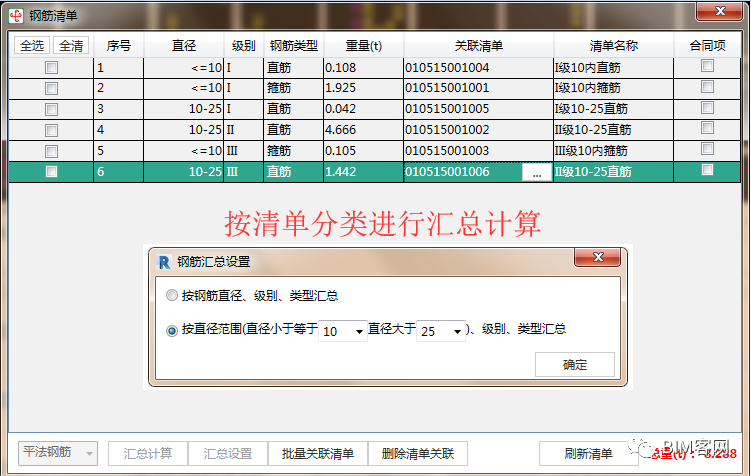
Task: Click the 钢筋清单 window app icon
Action: click(x=16, y=16)
